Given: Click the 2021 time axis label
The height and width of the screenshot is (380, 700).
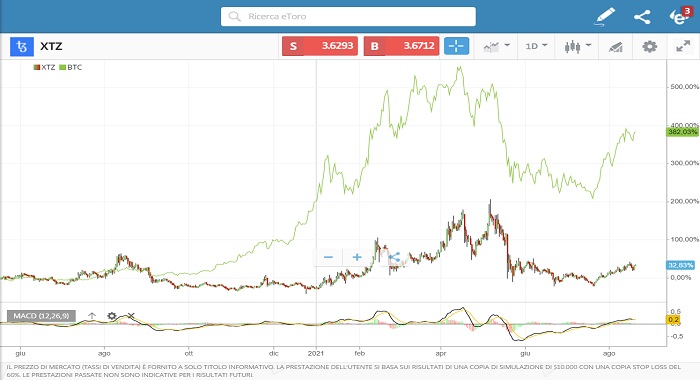Looking at the screenshot, I should tap(316, 353).
